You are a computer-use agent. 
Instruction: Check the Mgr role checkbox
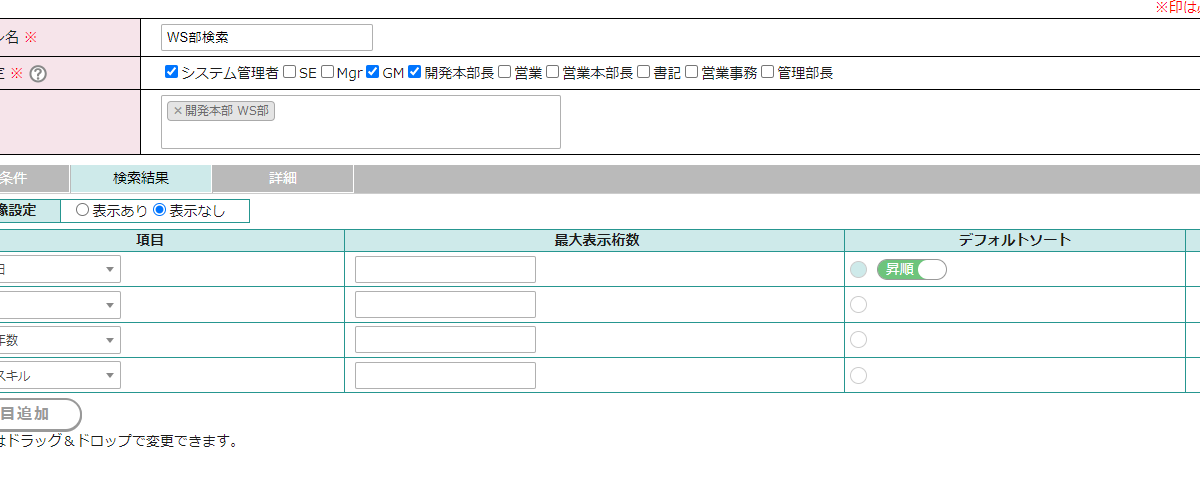327,72
